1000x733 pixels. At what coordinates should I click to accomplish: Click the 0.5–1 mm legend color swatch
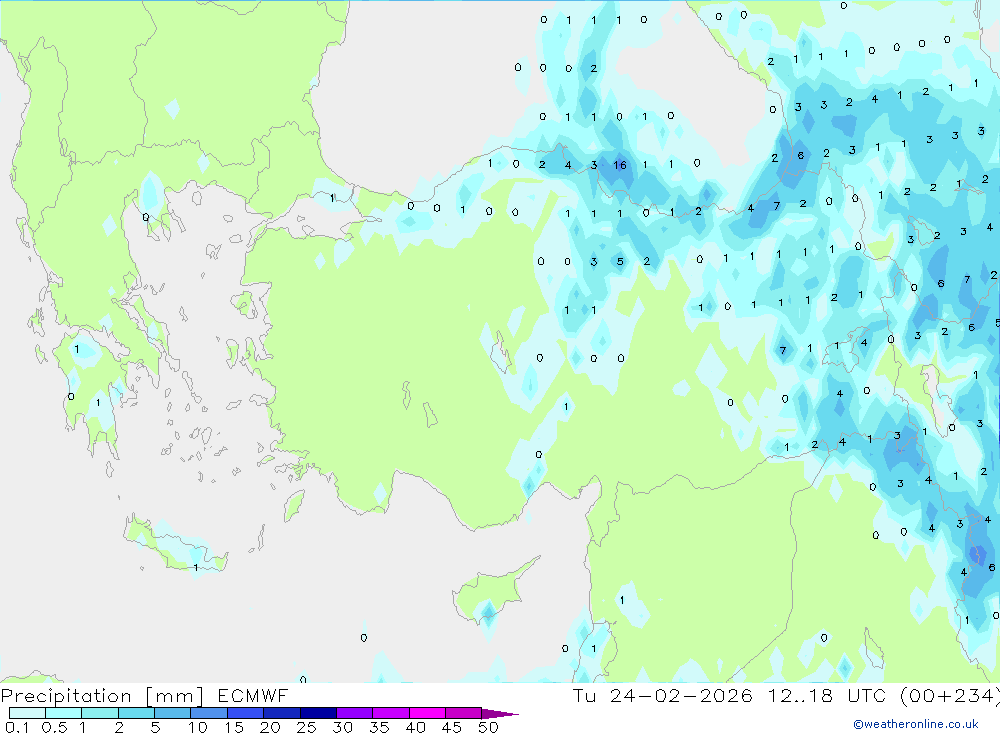coord(64,713)
